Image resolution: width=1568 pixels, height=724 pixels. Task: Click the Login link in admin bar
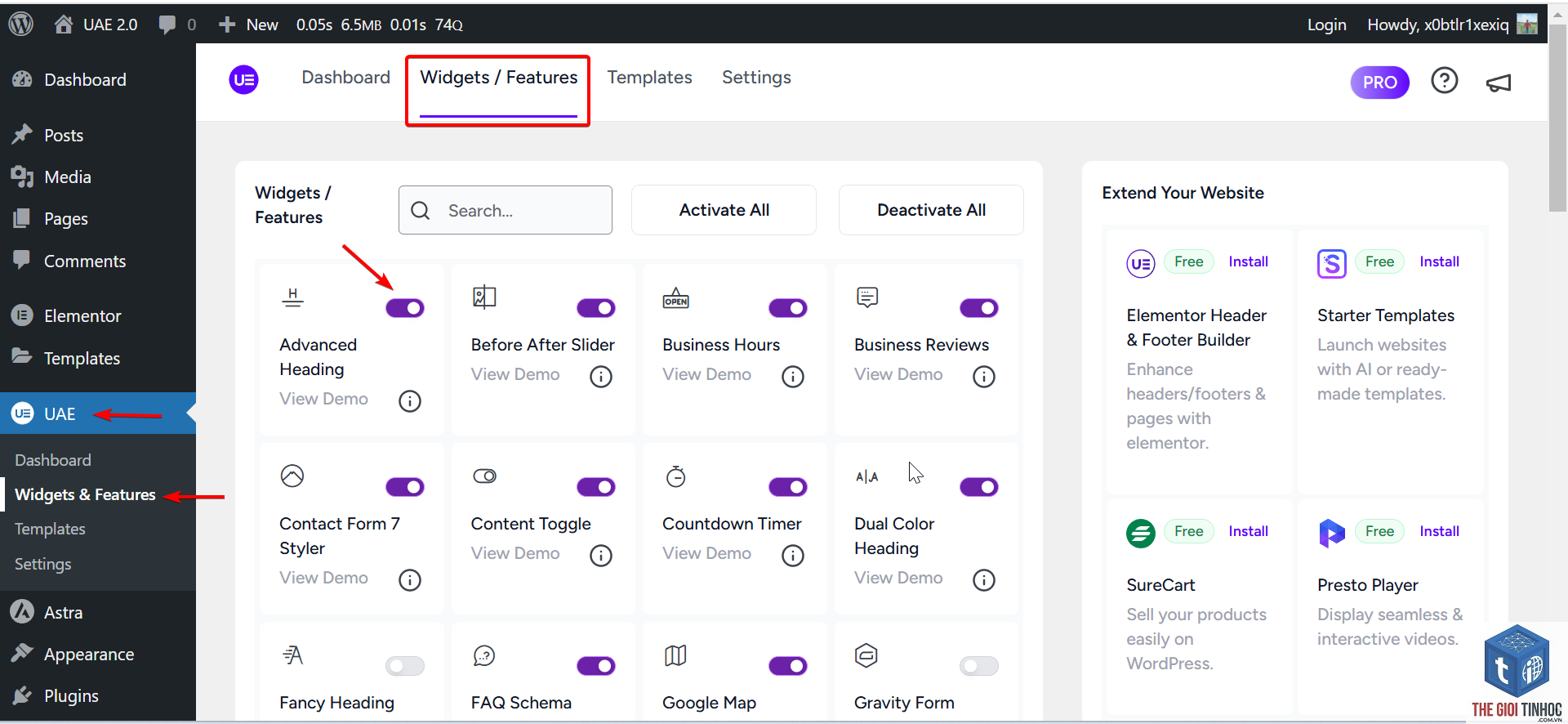click(1326, 25)
